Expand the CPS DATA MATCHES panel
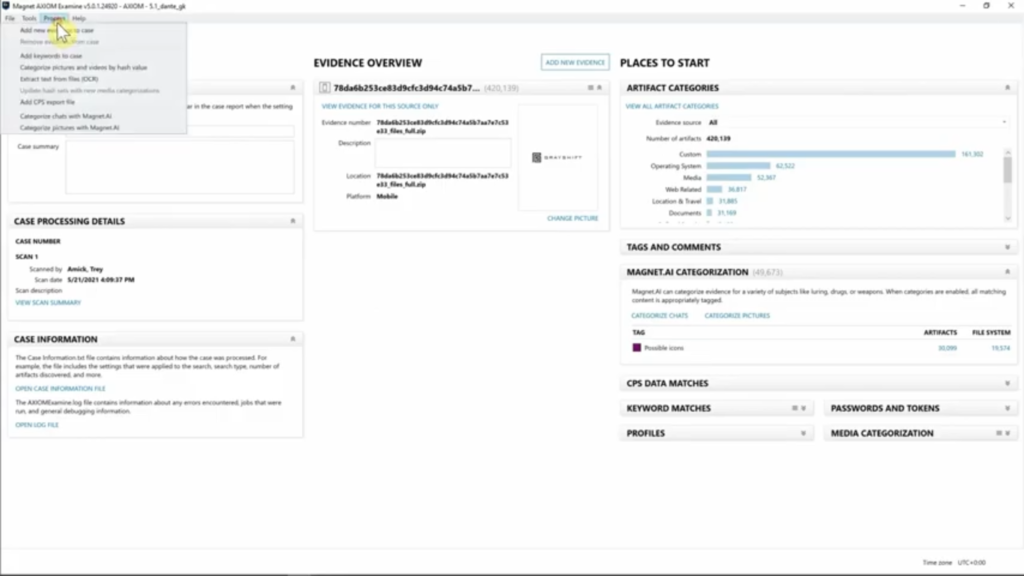The image size is (1024, 576). pos(1007,383)
